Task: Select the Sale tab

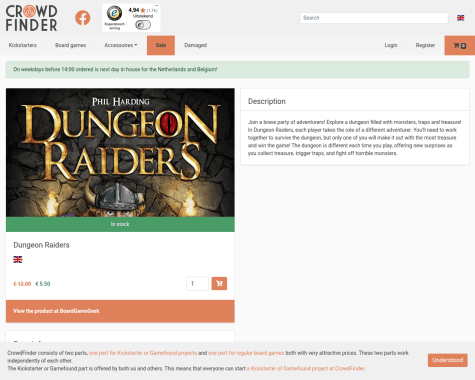Action: (x=161, y=45)
